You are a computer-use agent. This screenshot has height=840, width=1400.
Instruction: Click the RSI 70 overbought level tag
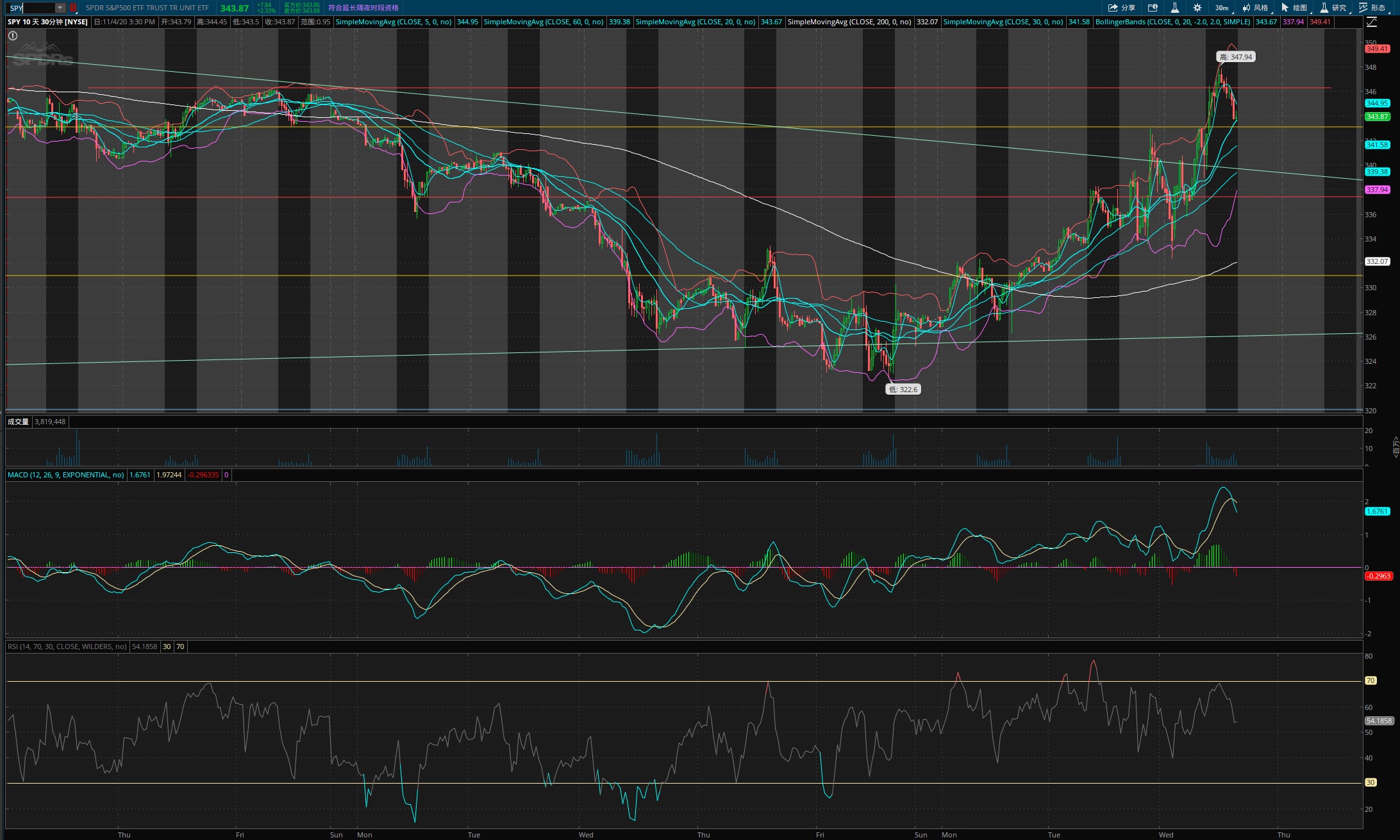pos(1370,680)
